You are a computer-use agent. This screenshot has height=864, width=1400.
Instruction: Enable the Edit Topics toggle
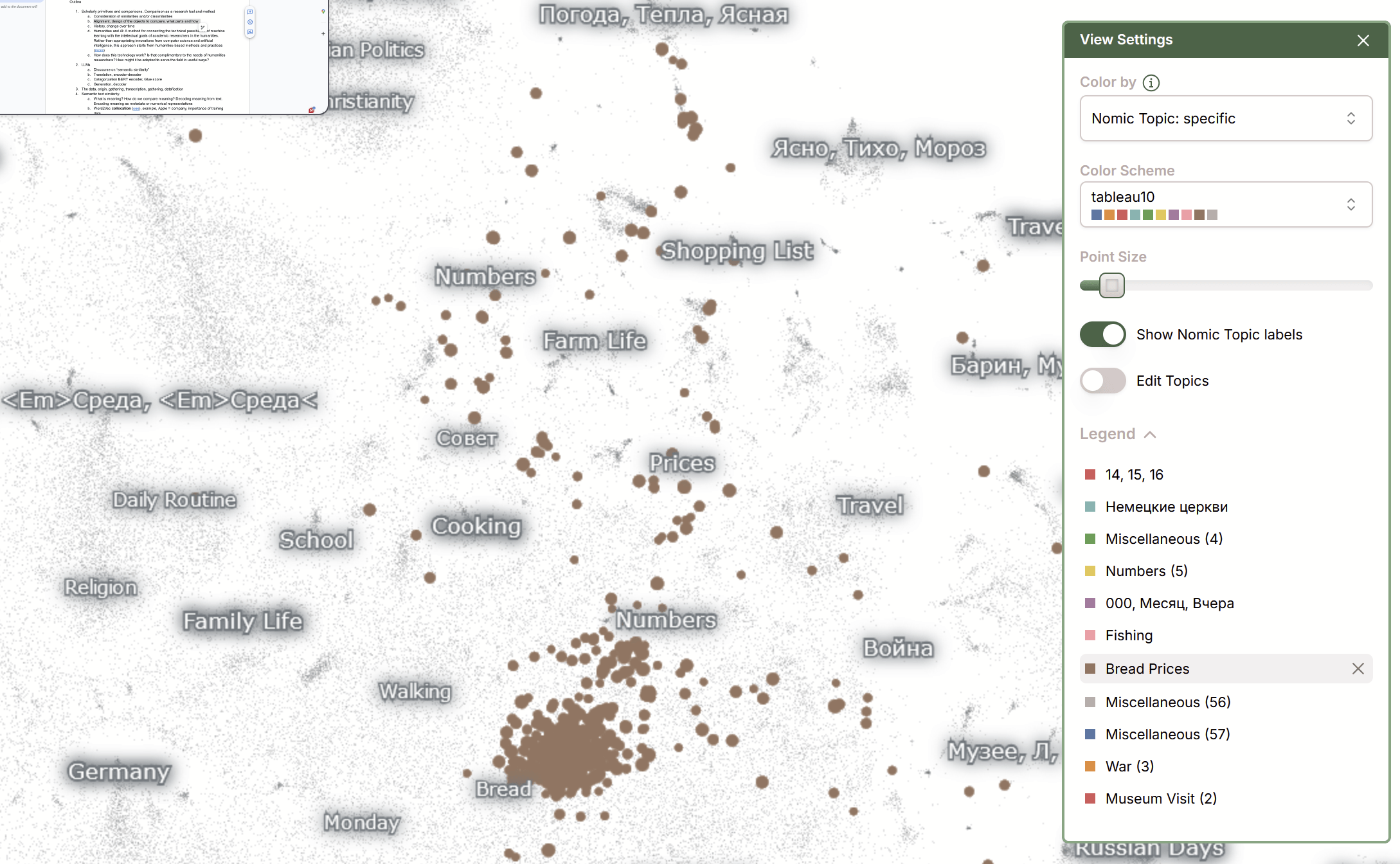click(x=1102, y=381)
